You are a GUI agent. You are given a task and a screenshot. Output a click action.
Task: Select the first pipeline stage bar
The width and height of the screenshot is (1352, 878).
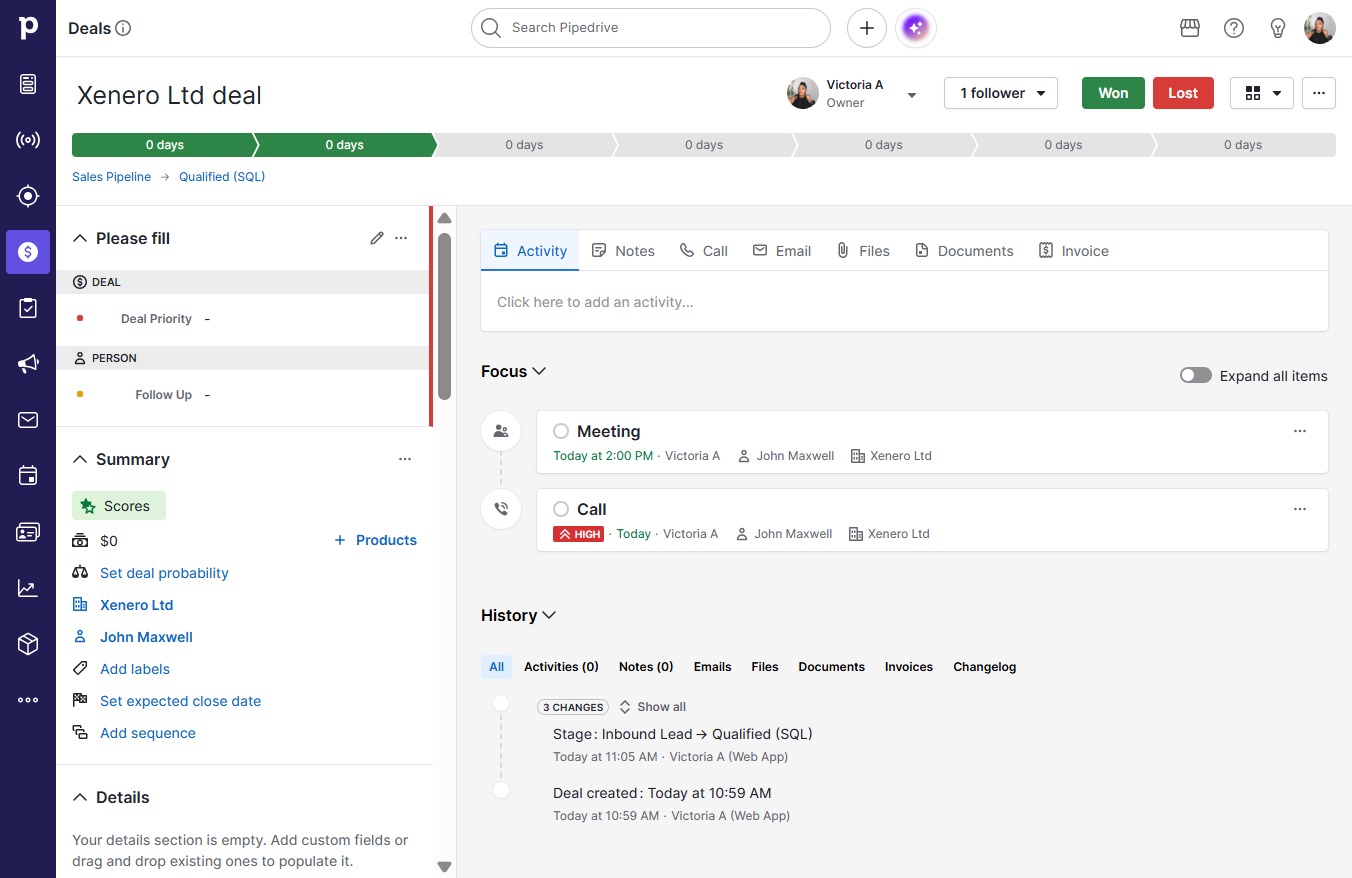164,145
